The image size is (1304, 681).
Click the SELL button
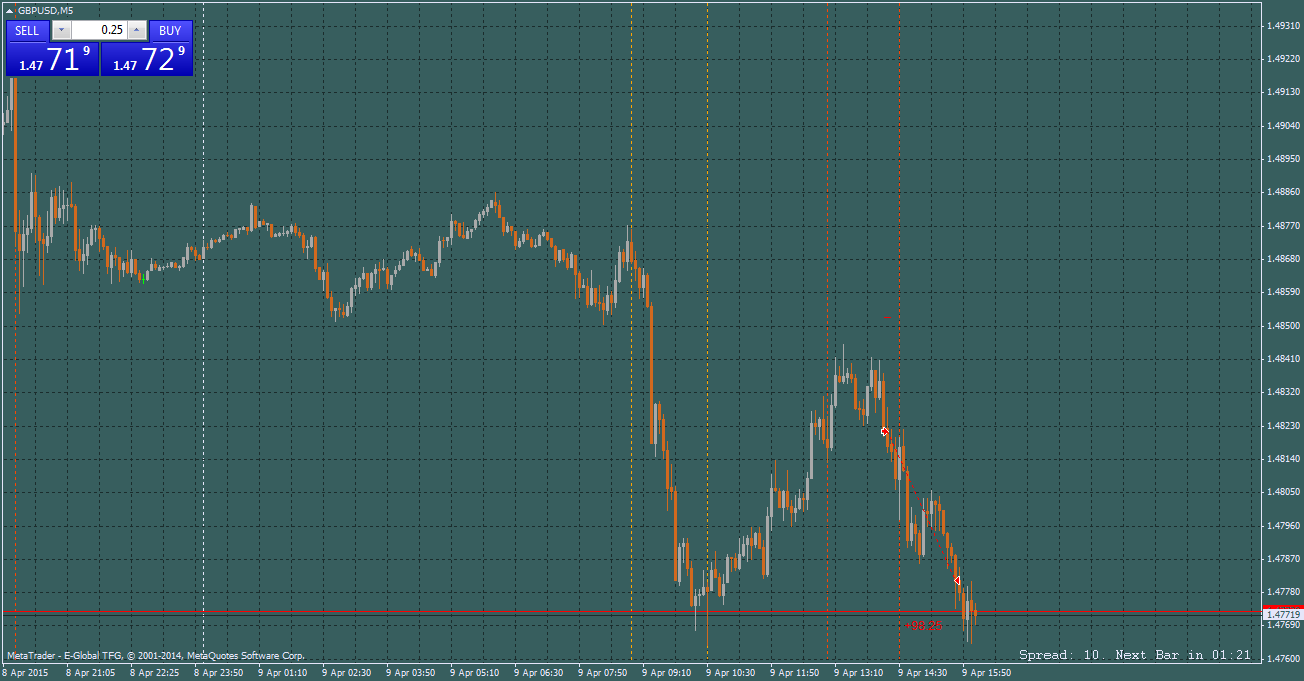27,30
